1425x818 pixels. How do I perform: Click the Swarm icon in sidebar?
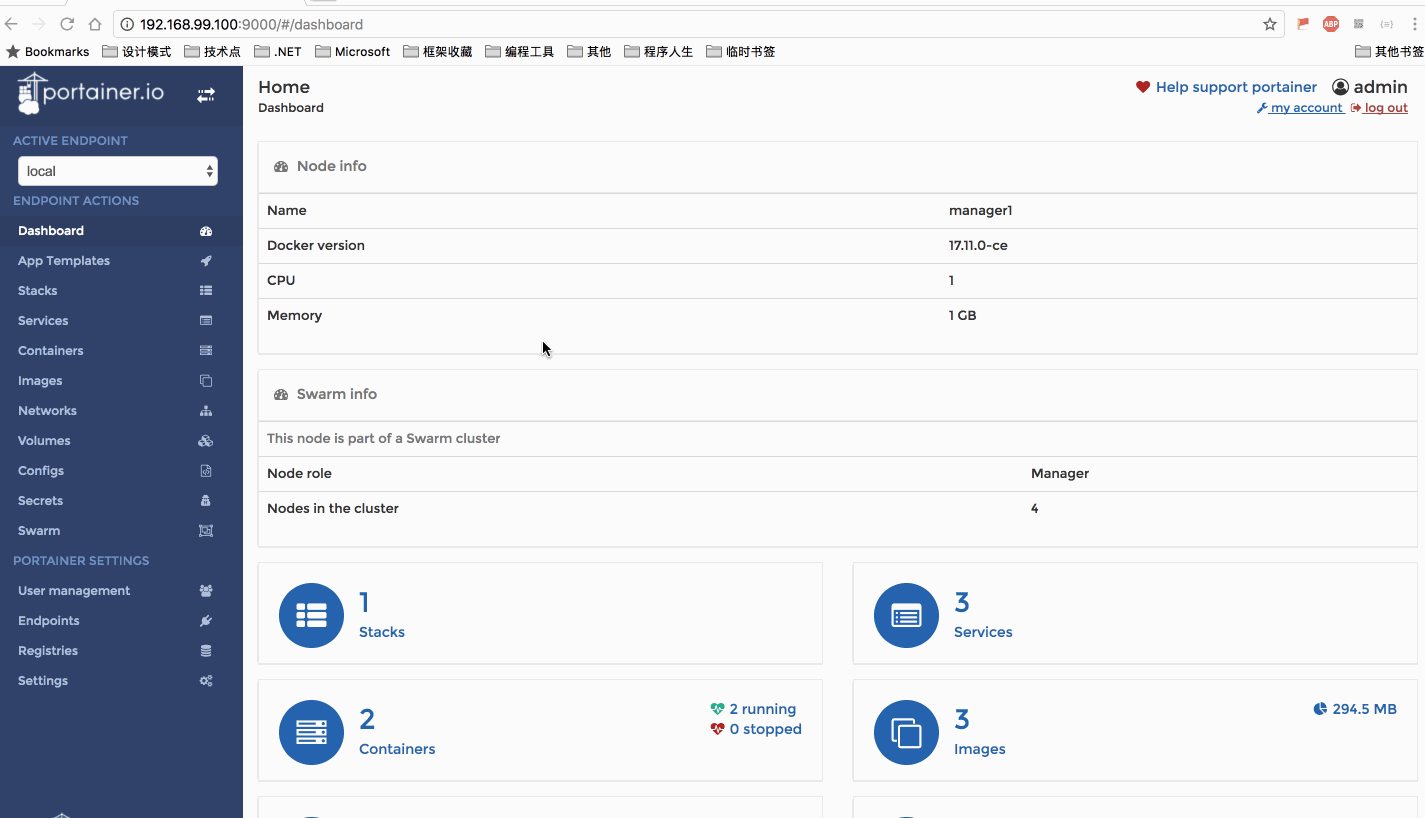(206, 531)
